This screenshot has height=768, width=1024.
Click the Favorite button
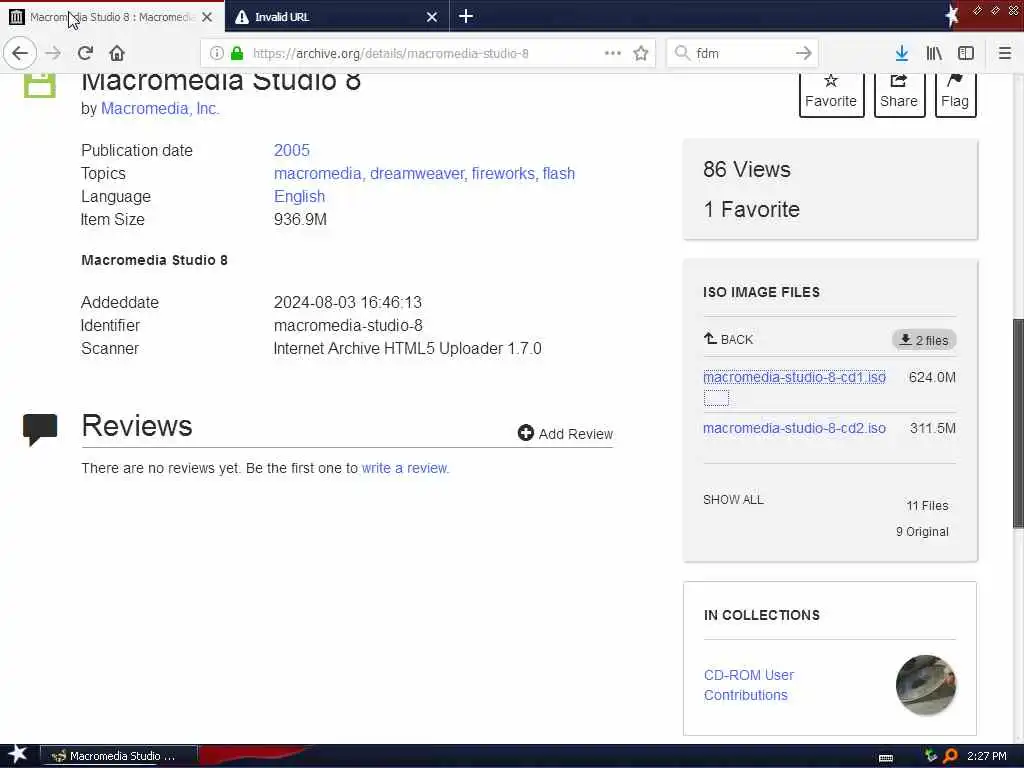(x=831, y=95)
